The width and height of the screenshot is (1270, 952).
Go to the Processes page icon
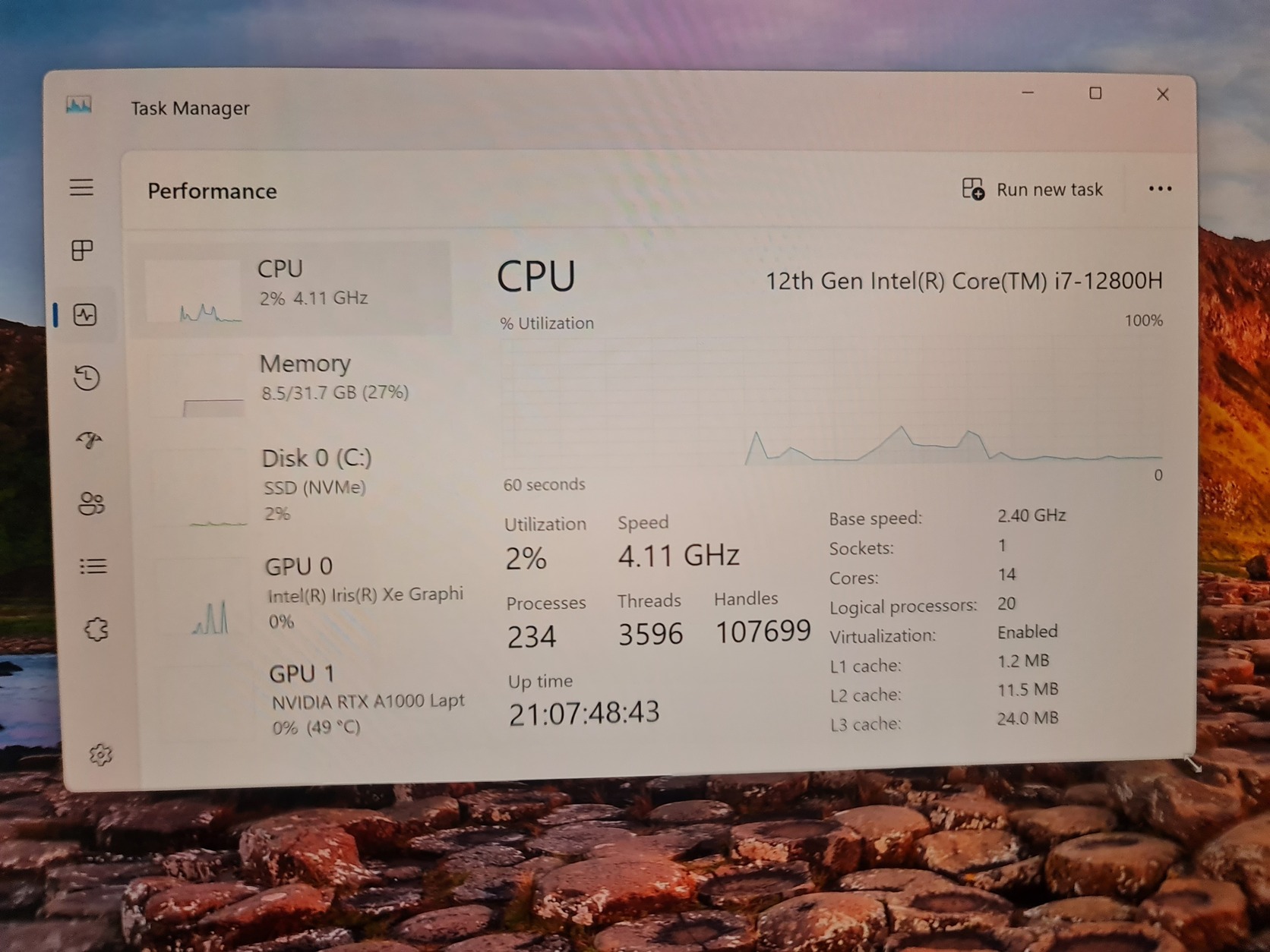[x=82, y=250]
